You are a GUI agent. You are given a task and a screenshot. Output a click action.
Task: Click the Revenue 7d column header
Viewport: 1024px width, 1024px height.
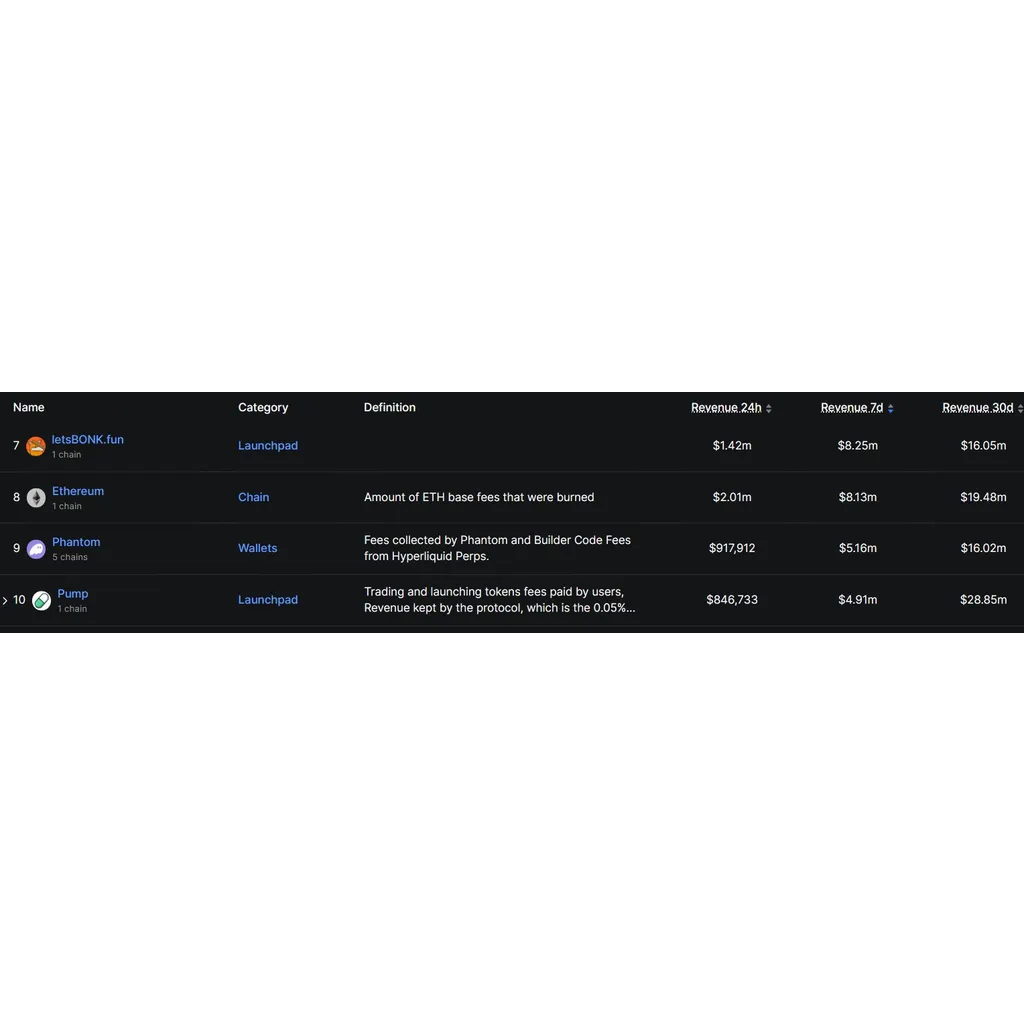(852, 408)
